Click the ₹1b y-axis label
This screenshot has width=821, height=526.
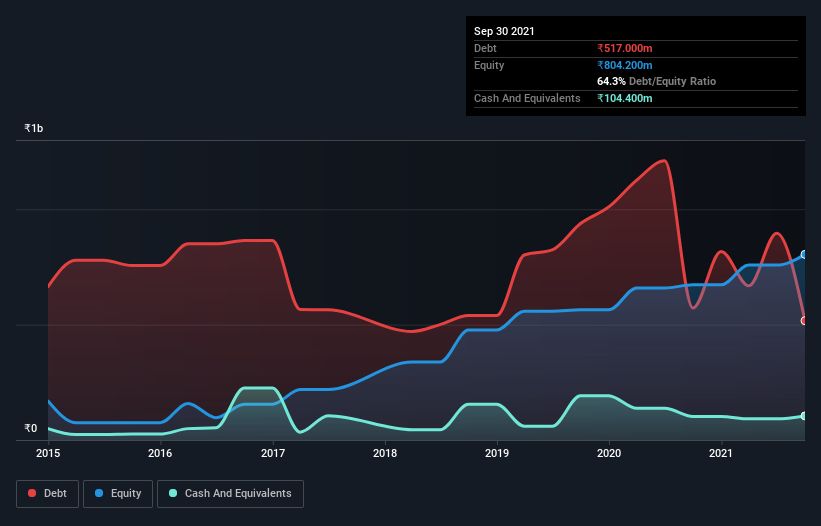point(34,128)
